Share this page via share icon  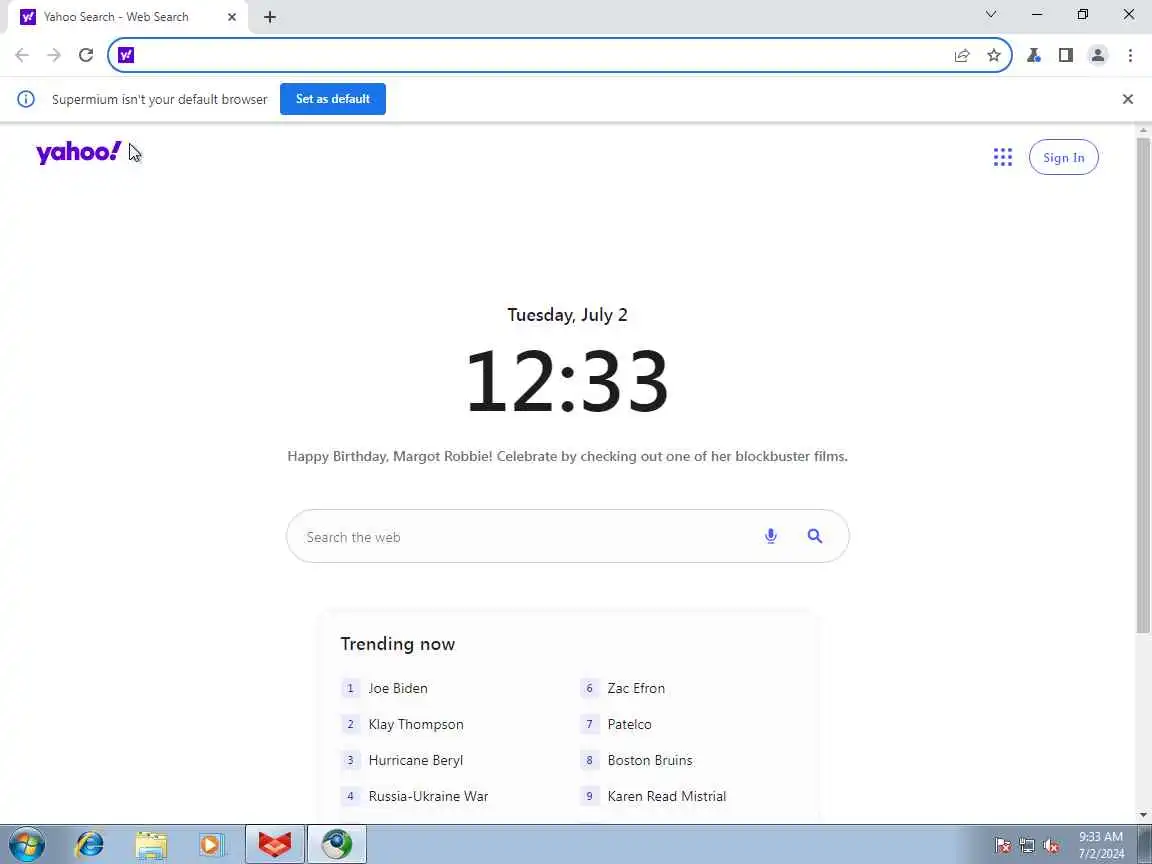(x=962, y=55)
